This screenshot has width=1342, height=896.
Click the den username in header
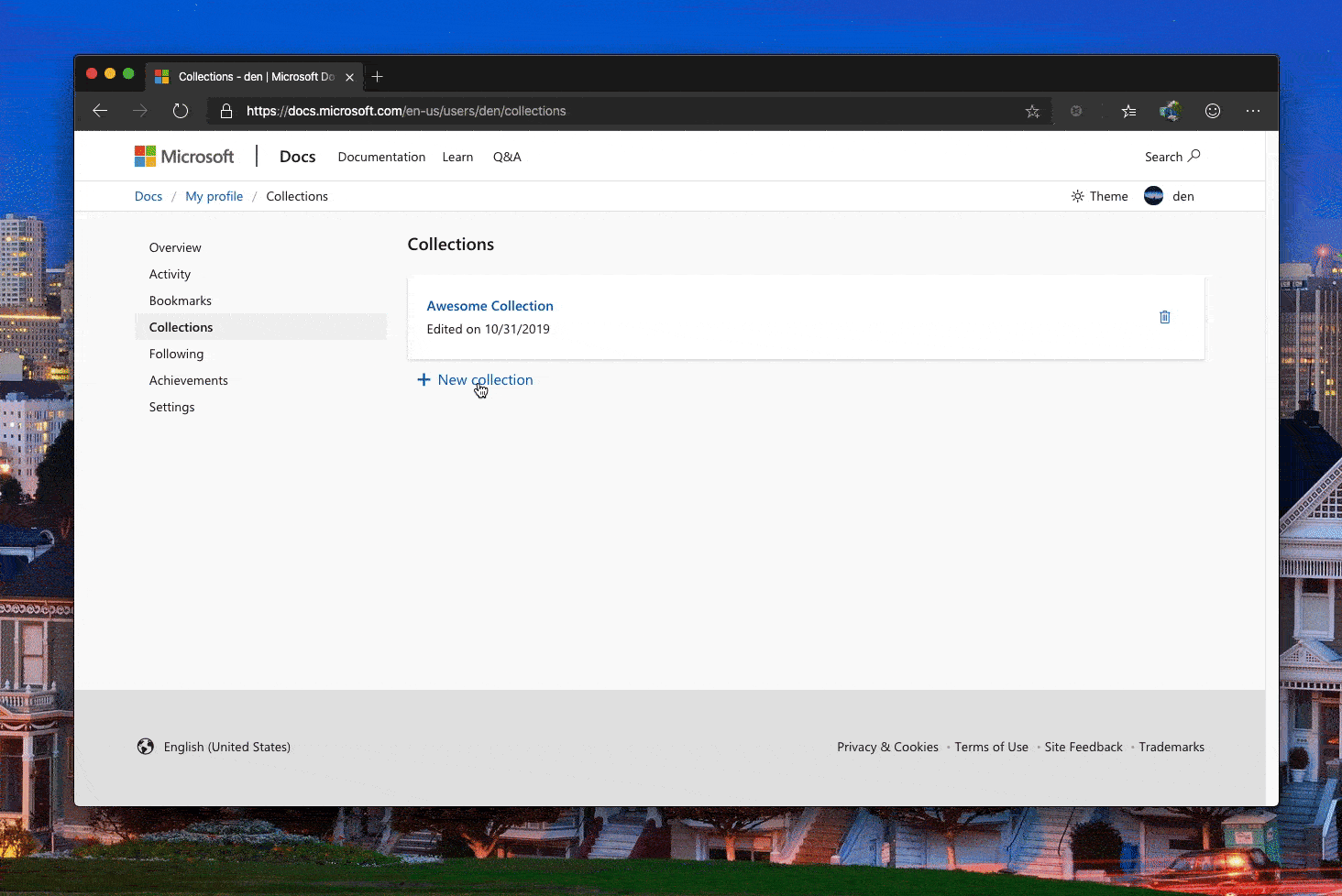tap(1182, 196)
